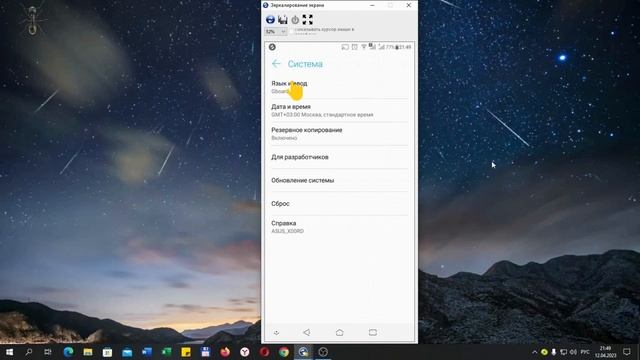Focus the screen mirroring app on taskbar
This screenshot has height=360, width=640.
point(303,352)
